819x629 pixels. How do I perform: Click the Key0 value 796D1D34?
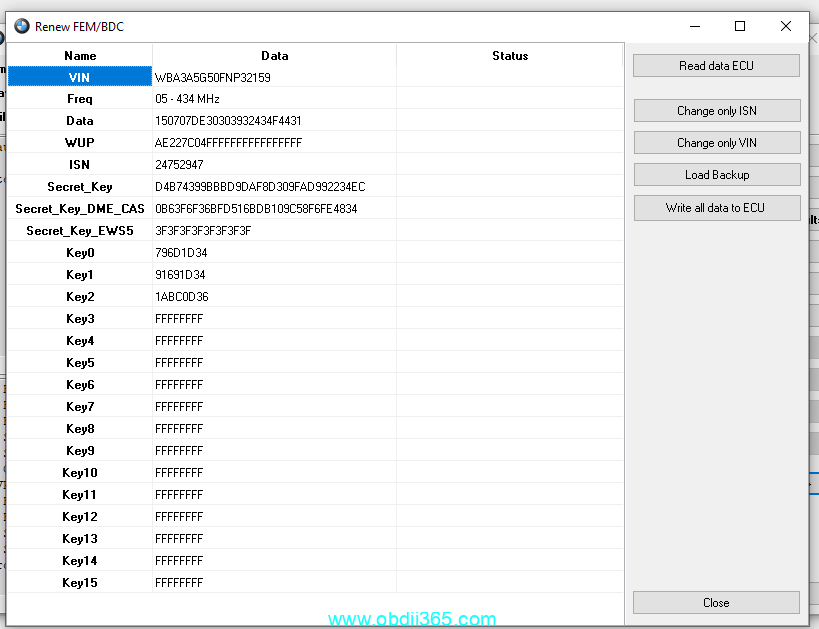(x=180, y=253)
